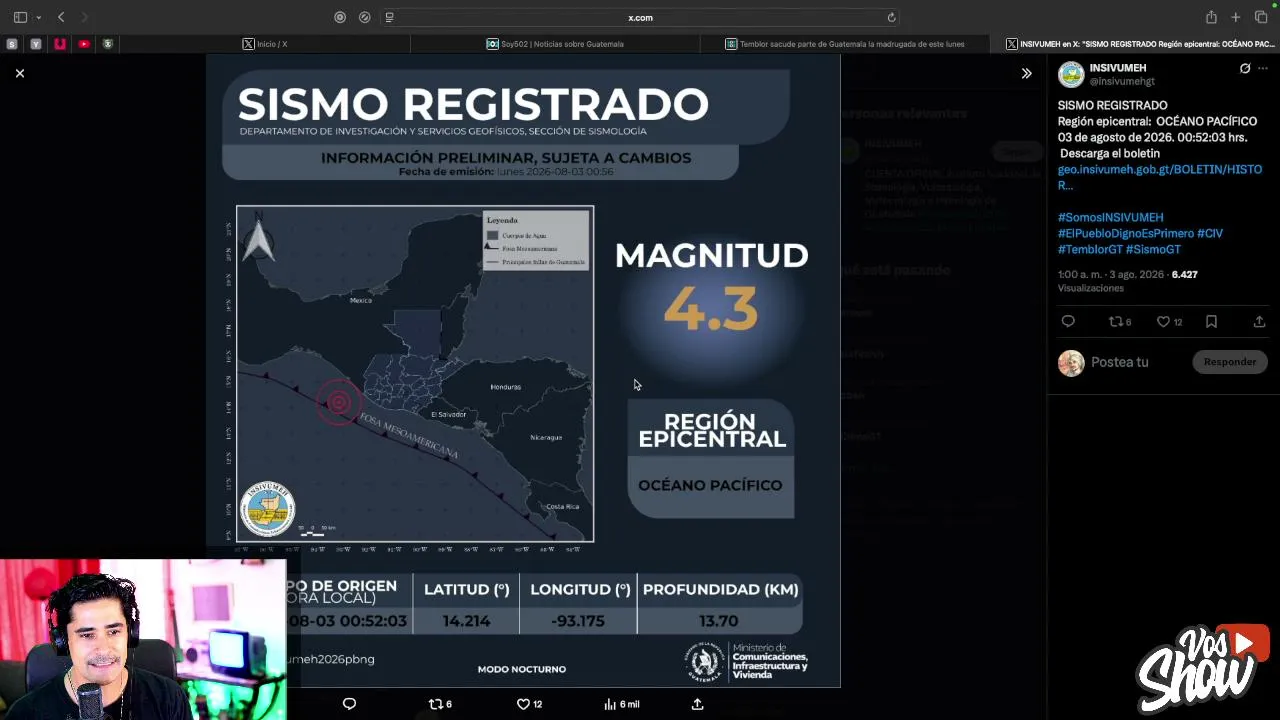Close the image viewer with the X
1280x720 pixels.
click(x=19, y=73)
